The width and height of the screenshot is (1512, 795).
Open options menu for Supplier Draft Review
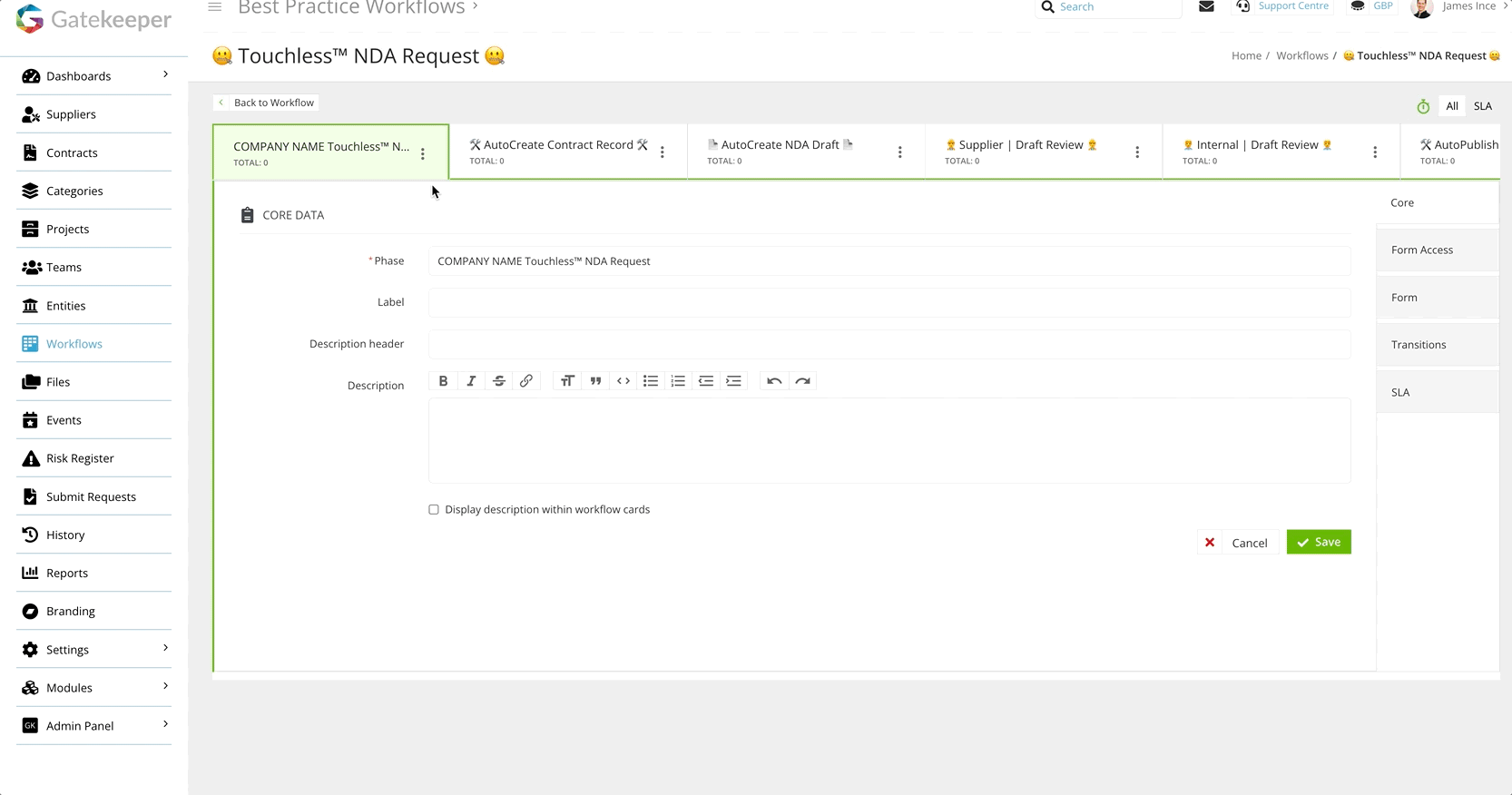click(1137, 152)
